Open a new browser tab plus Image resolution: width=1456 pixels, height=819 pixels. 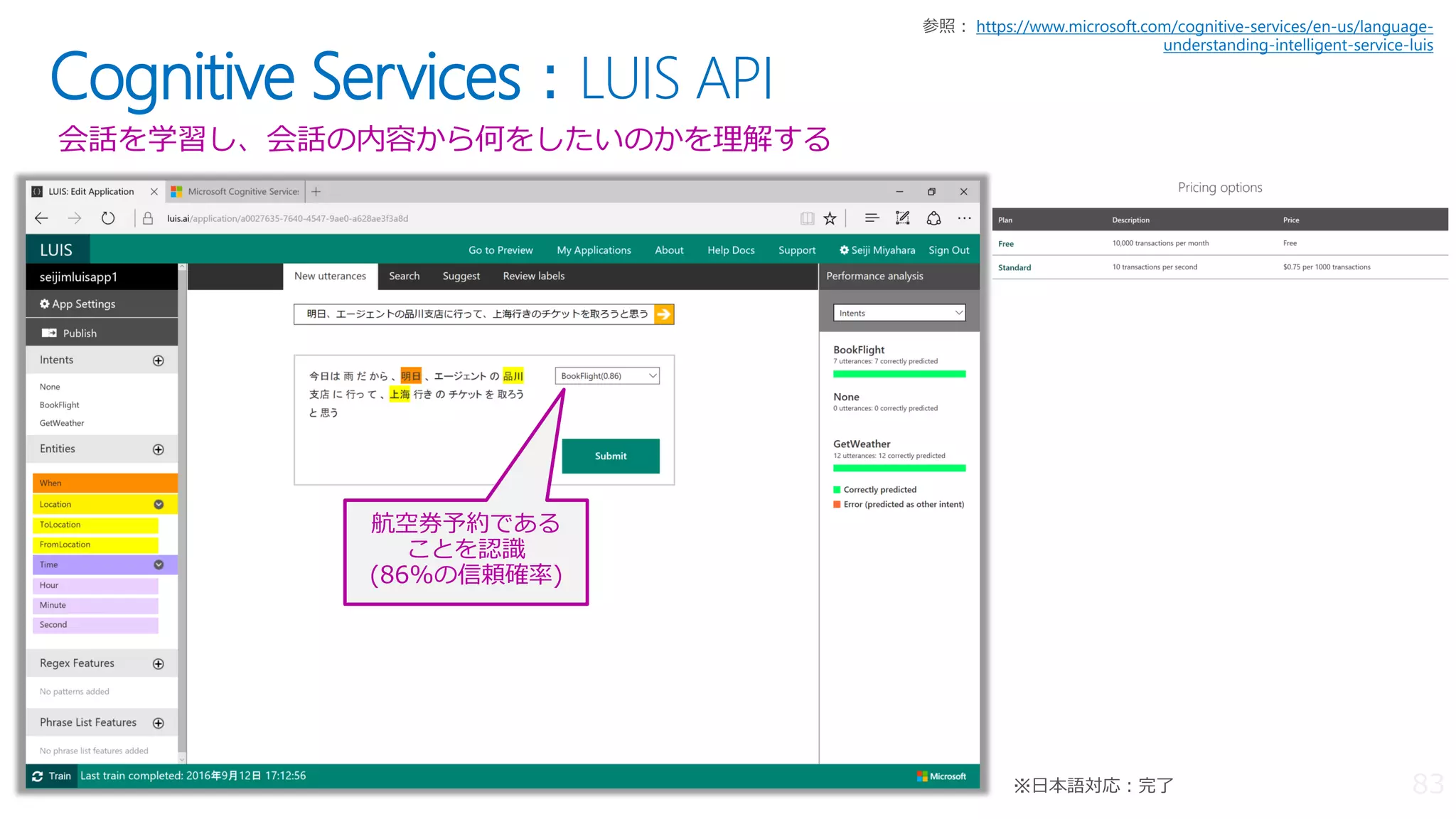pos(316,191)
